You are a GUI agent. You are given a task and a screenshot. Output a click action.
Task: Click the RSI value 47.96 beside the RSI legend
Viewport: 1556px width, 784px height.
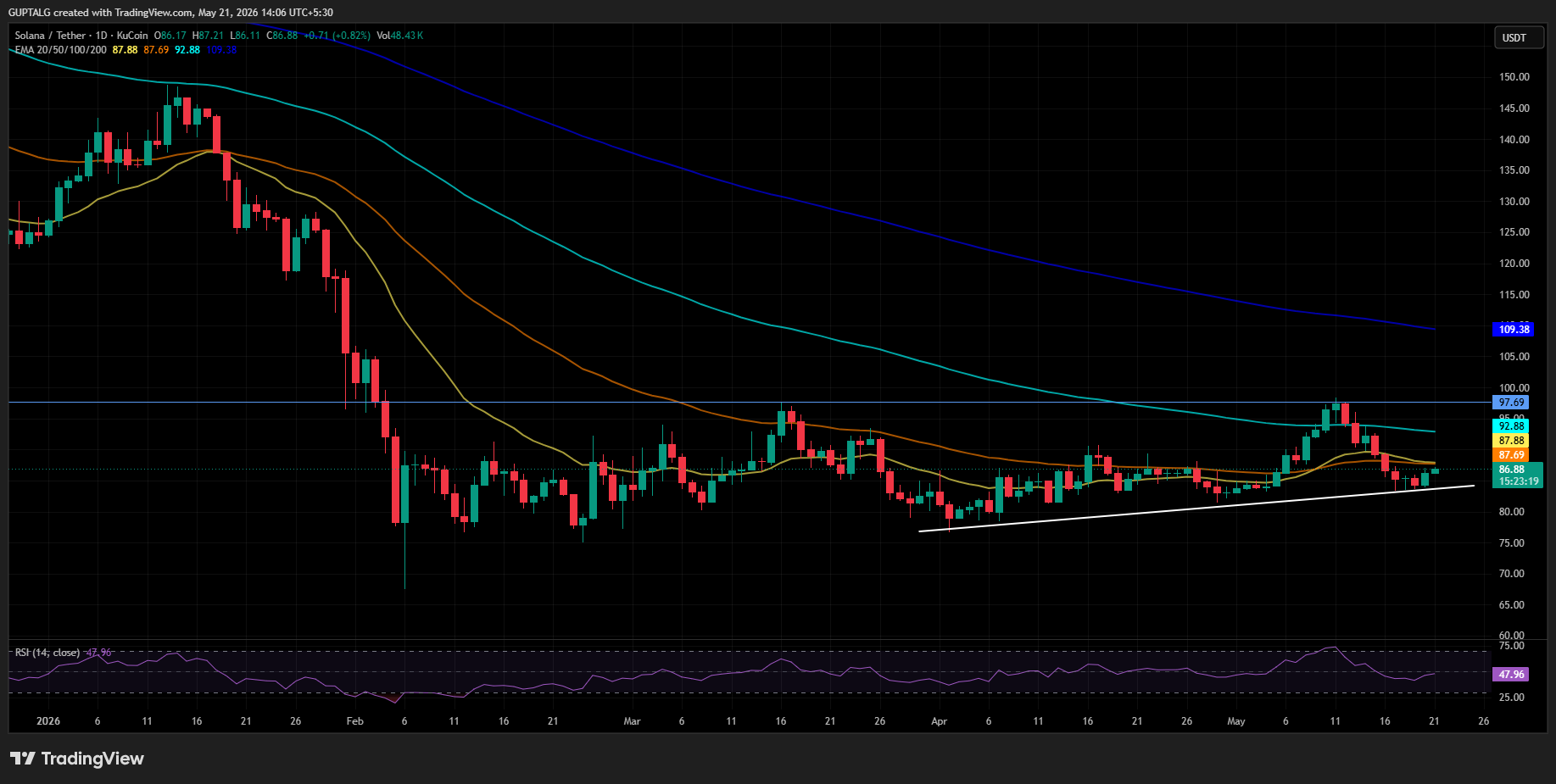point(98,653)
